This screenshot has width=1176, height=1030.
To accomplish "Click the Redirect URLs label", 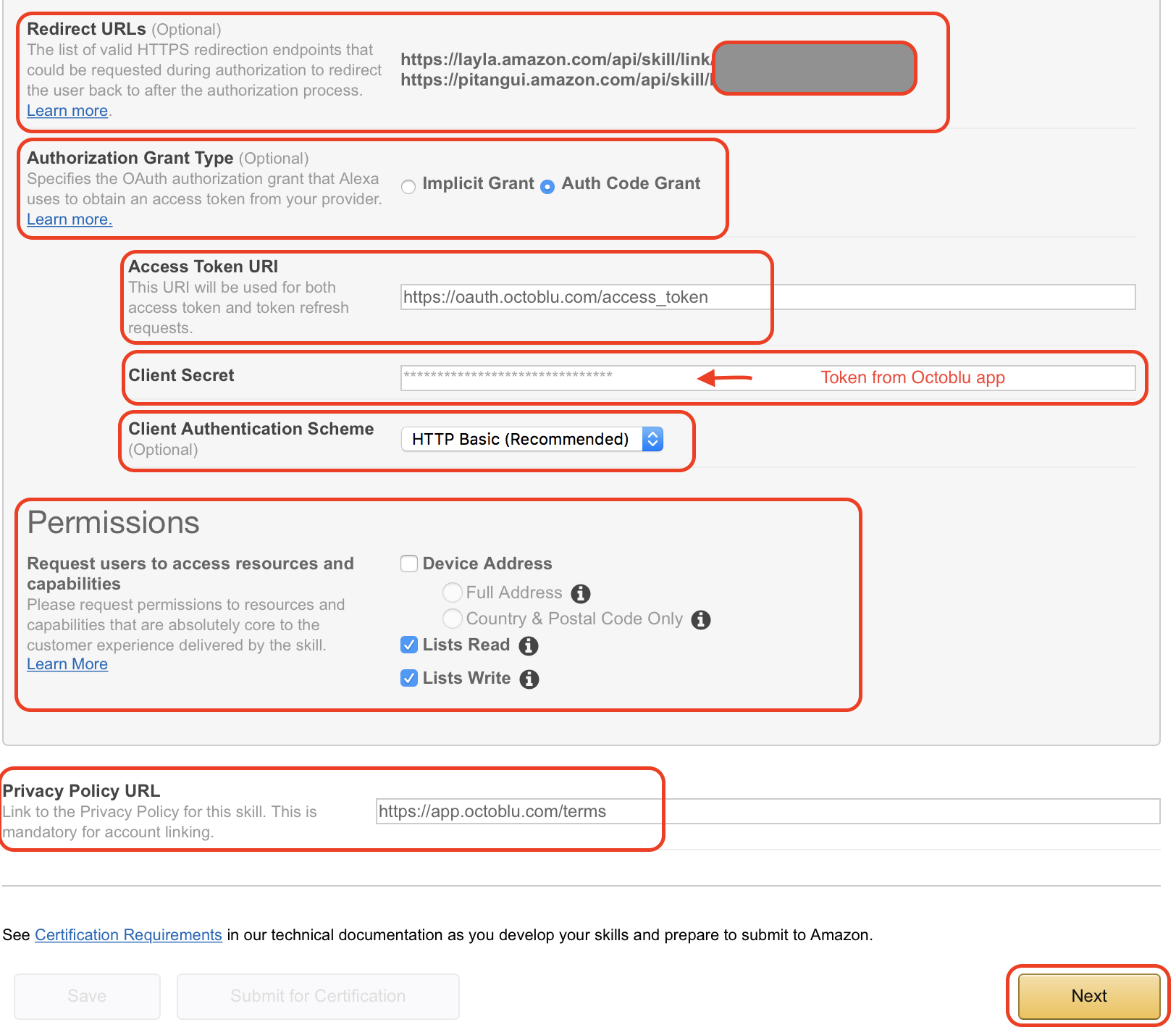I will [86, 29].
